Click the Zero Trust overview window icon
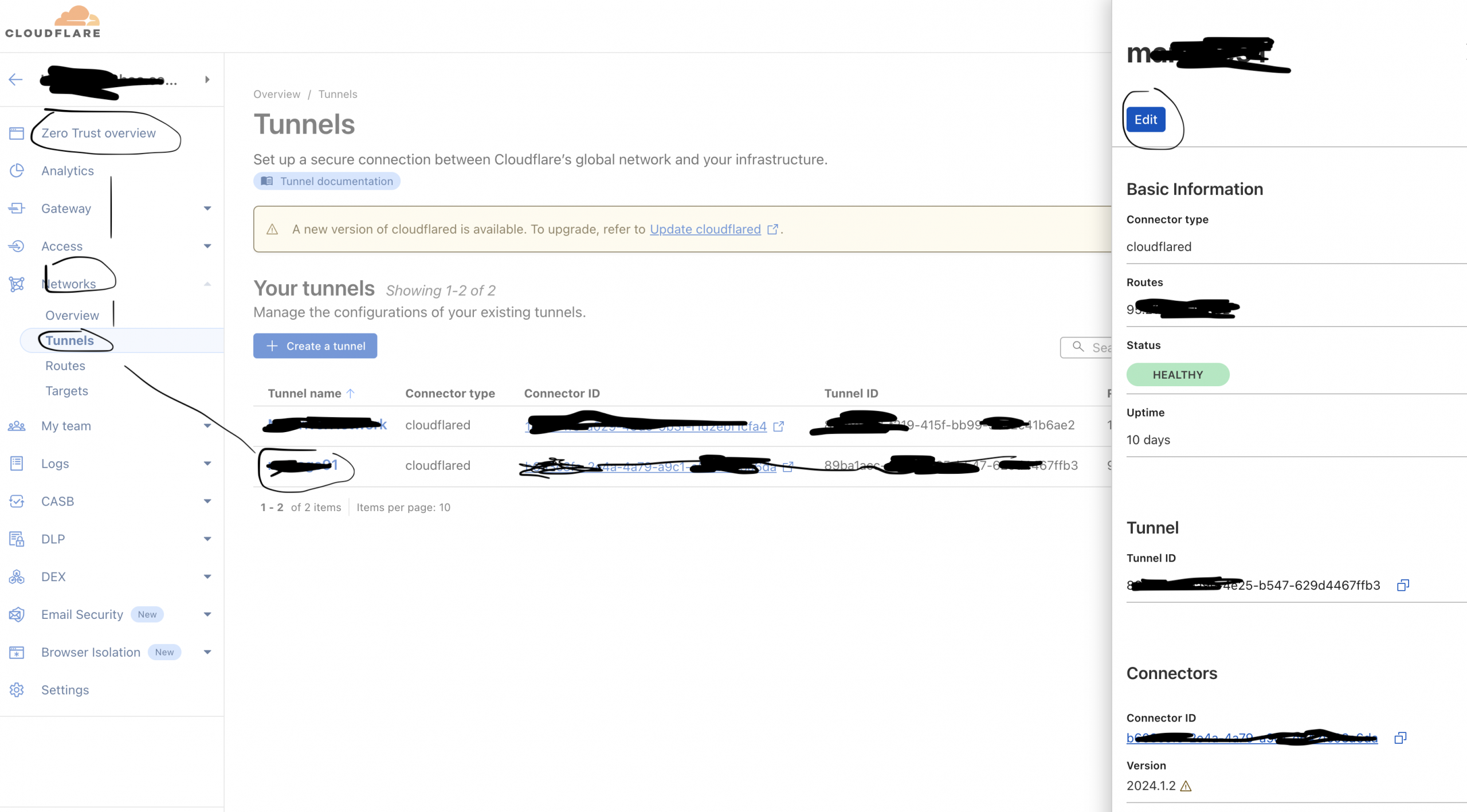 (17, 133)
